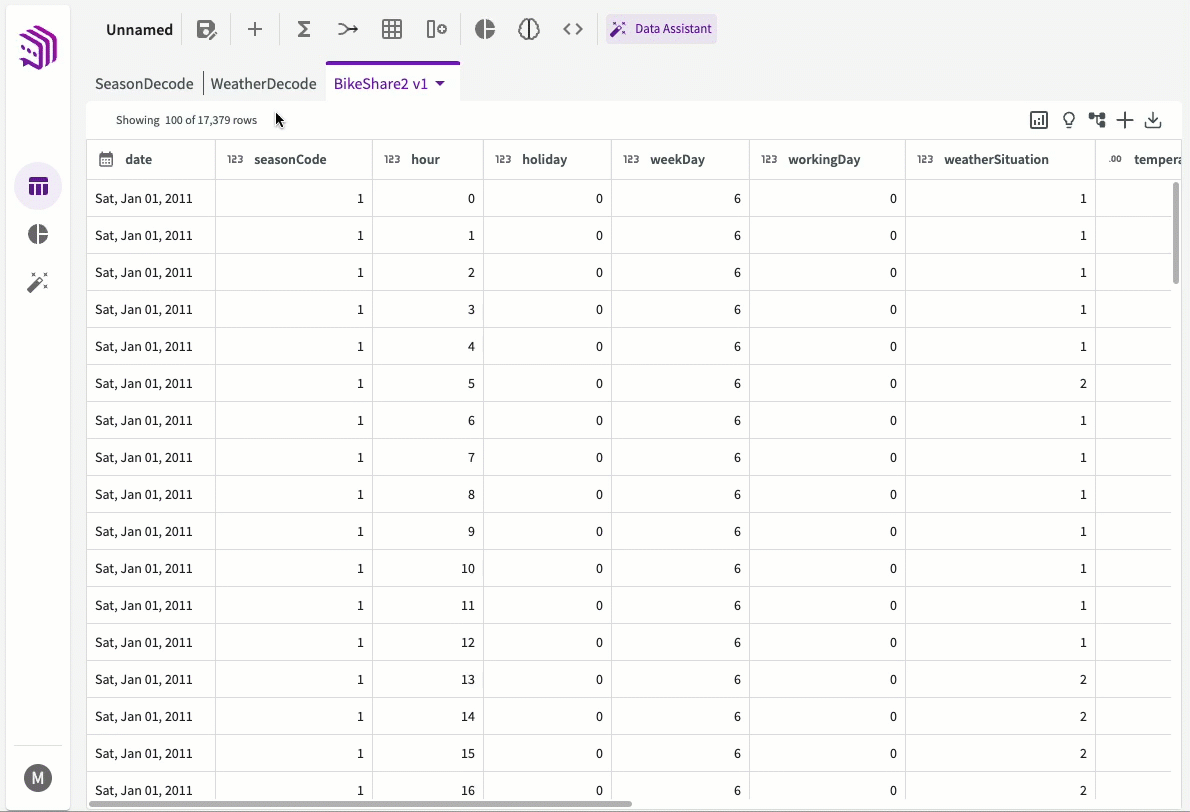Click the lightbulb insights icon
1190x812 pixels.
coord(1069,120)
